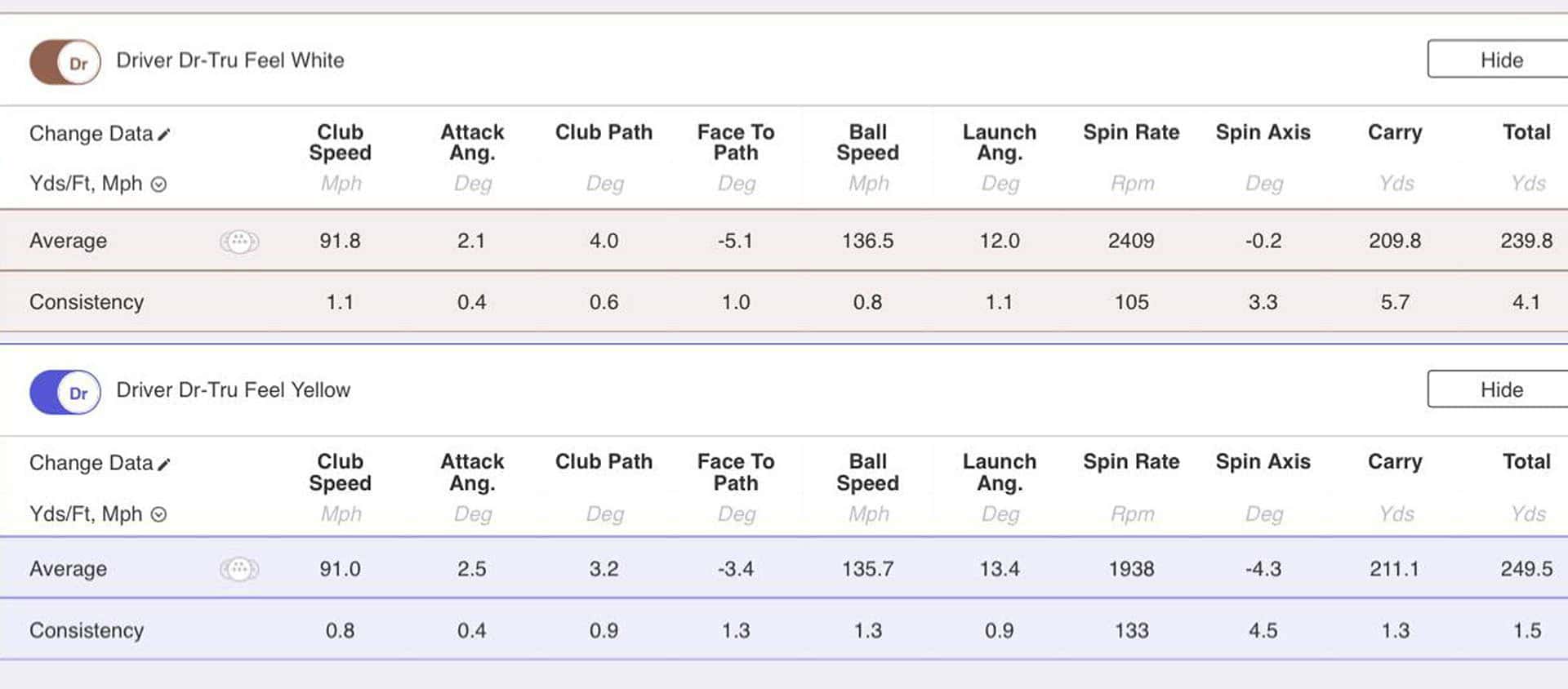Toggle the Driver Dr-Tru Feel White switch

[65, 62]
